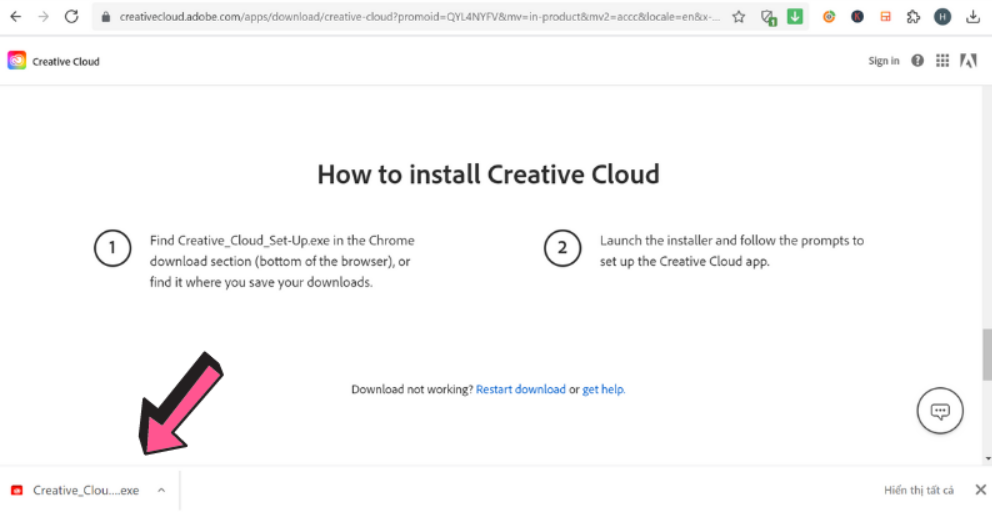Image resolution: width=992 pixels, height=512 pixels.
Task: Open the Adobe help question mark icon
Action: (x=918, y=61)
